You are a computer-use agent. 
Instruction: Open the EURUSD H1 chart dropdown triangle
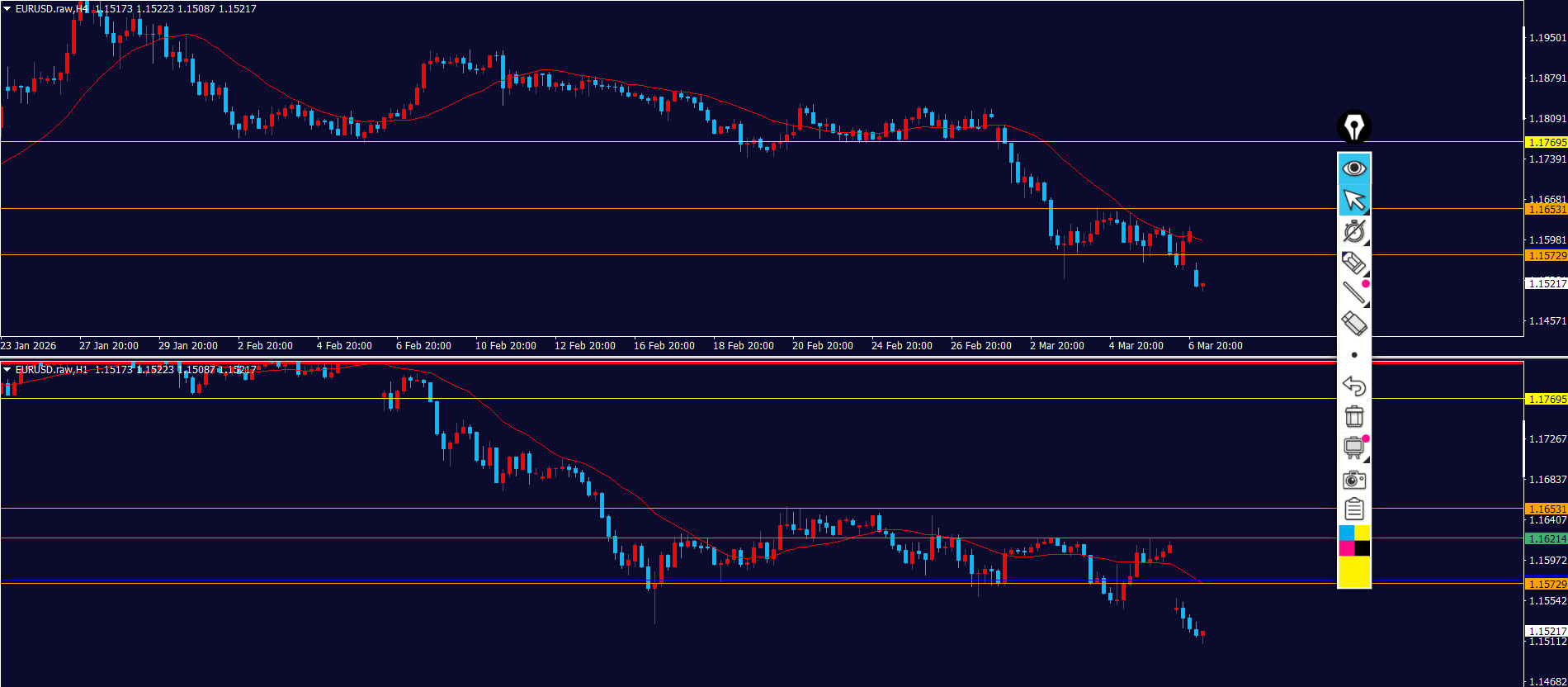click(7, 370)
